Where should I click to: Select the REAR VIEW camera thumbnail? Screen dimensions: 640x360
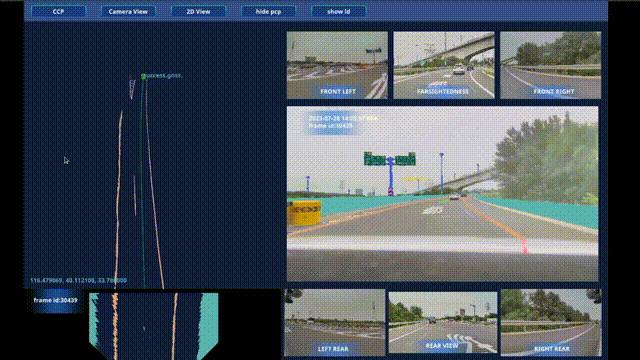click(443, 322)
